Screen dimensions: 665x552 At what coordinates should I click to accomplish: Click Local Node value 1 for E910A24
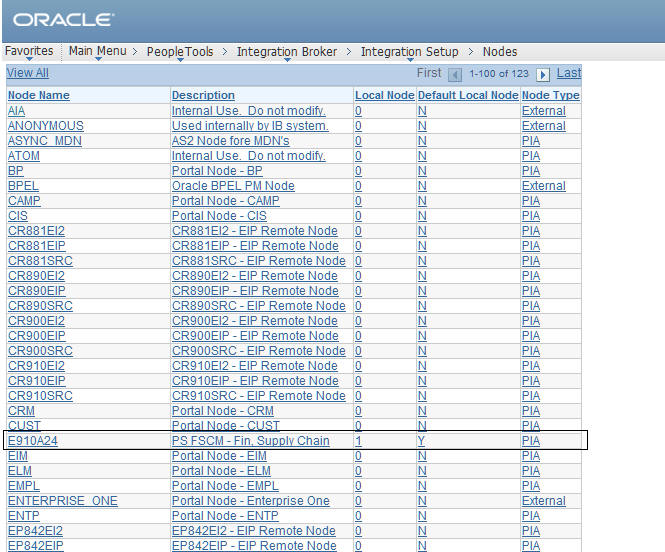(x=358, y=441)
